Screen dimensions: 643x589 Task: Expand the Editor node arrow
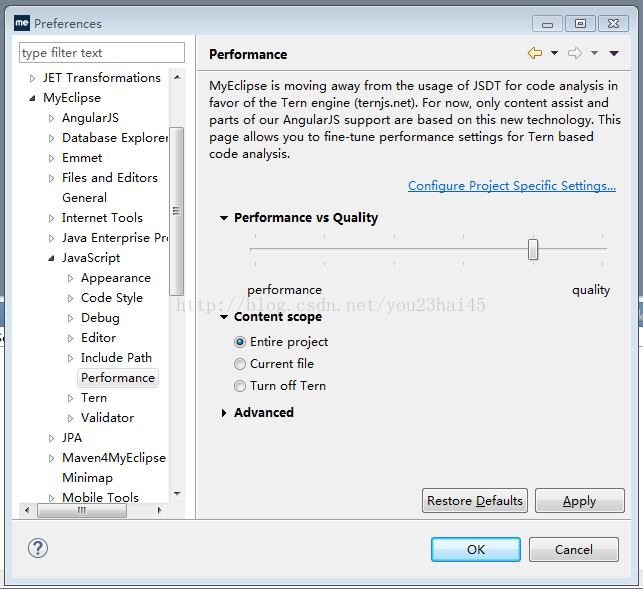tap(70, 338)
